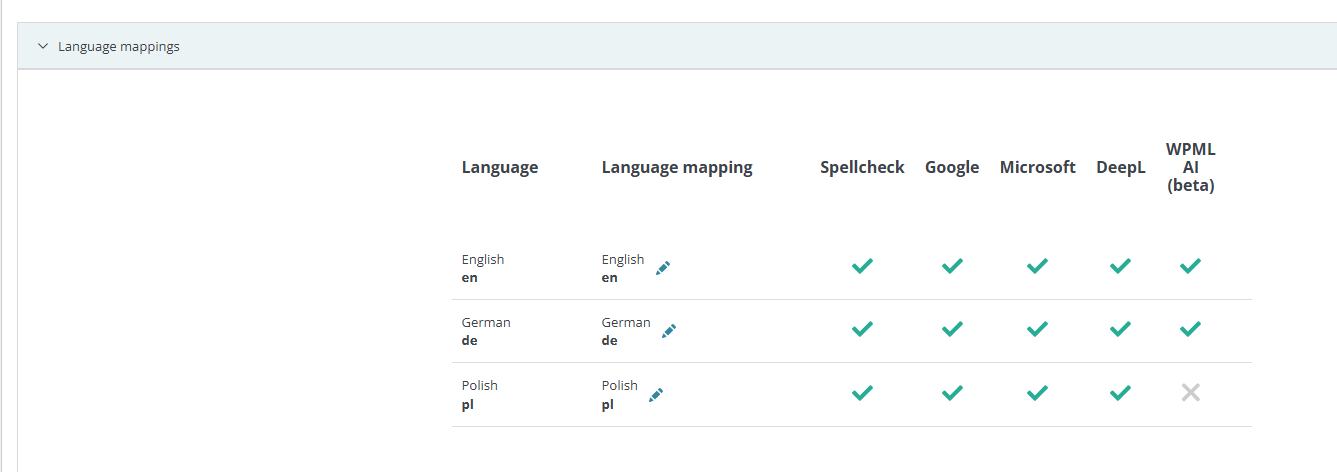Click the WPML AI (beta) column header

point(1190,167)
